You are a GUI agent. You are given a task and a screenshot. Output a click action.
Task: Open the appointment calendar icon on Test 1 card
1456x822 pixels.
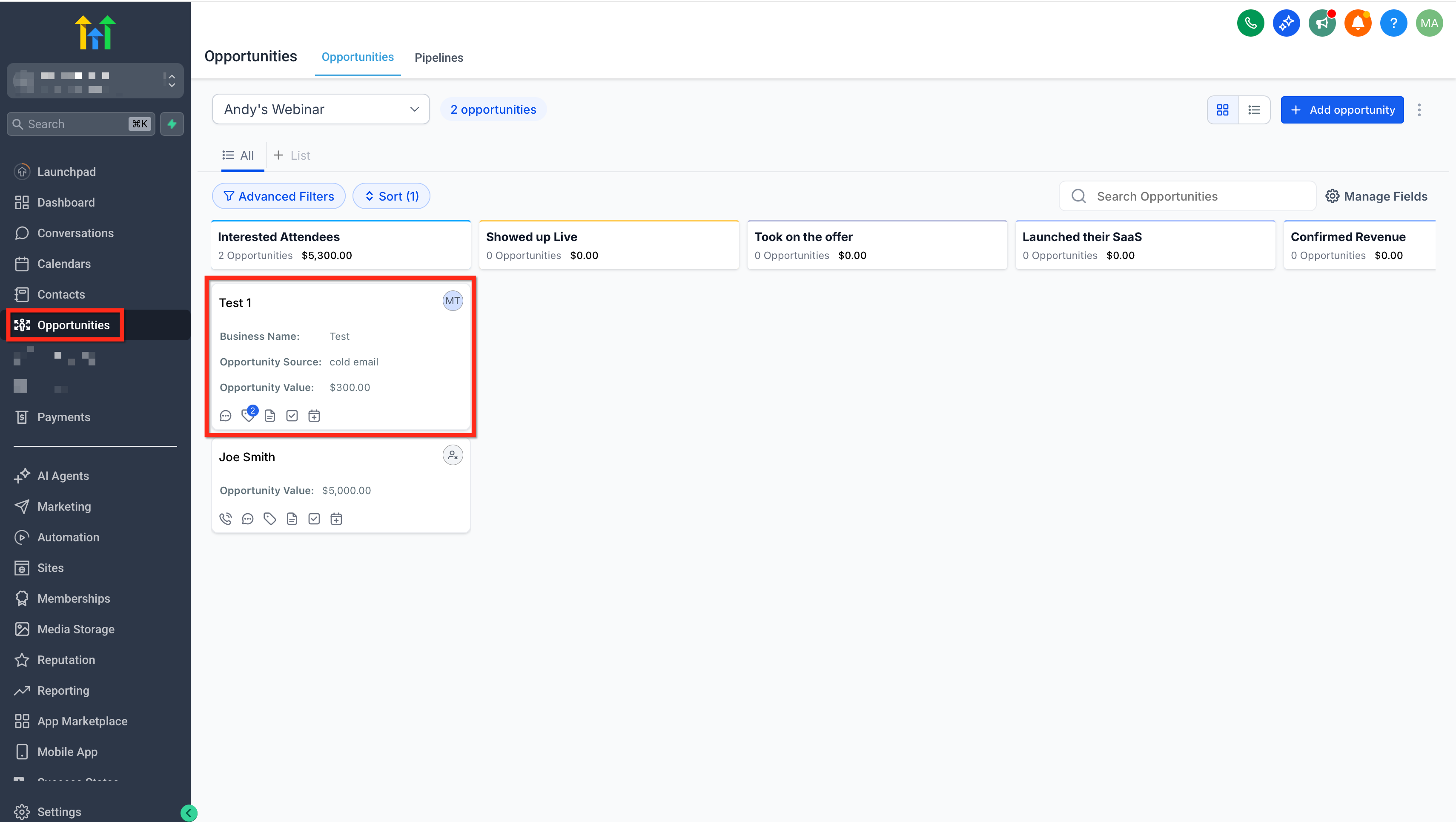point(314,416)
